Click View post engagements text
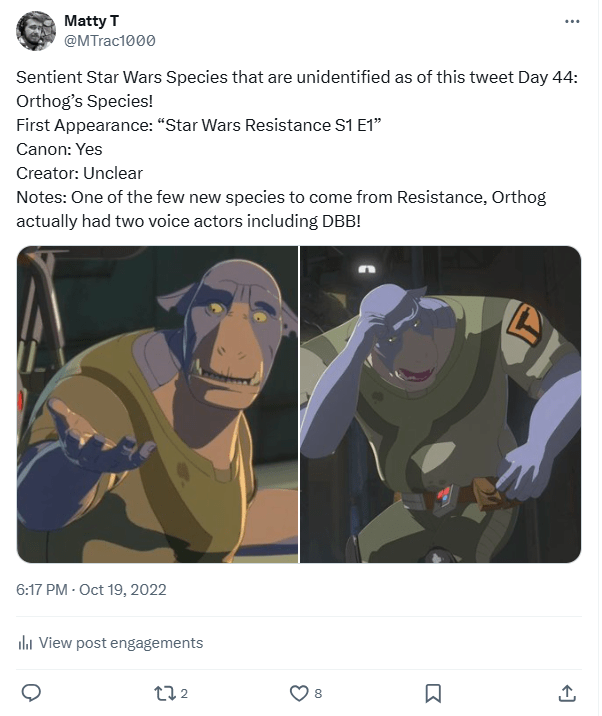 pyautogui.click(x=120, y=643)
